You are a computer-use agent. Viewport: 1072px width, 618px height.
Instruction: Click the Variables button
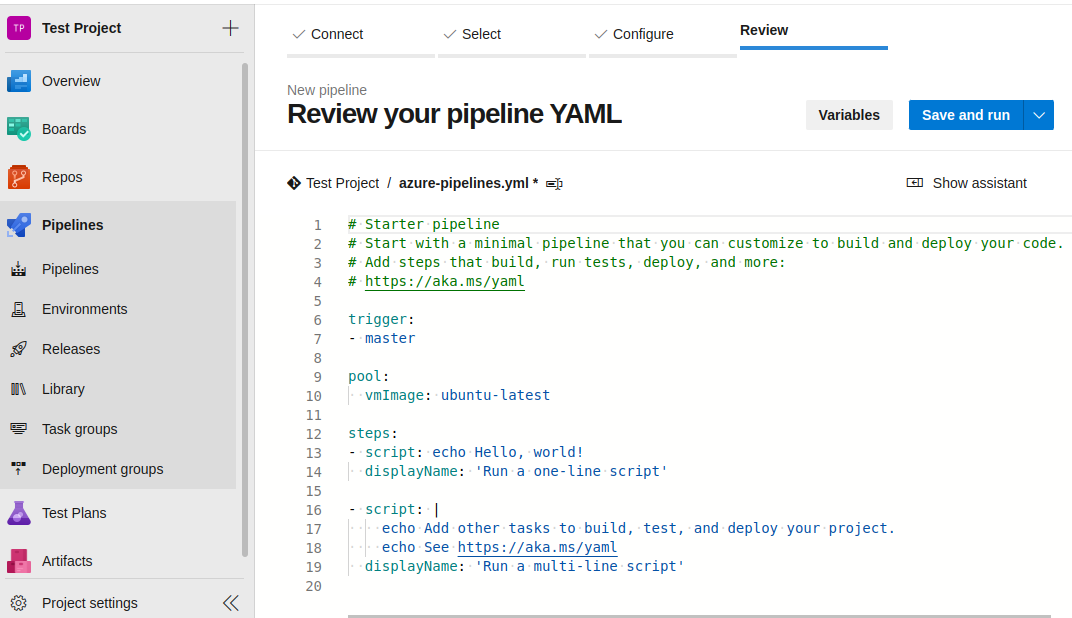(849, 116)
